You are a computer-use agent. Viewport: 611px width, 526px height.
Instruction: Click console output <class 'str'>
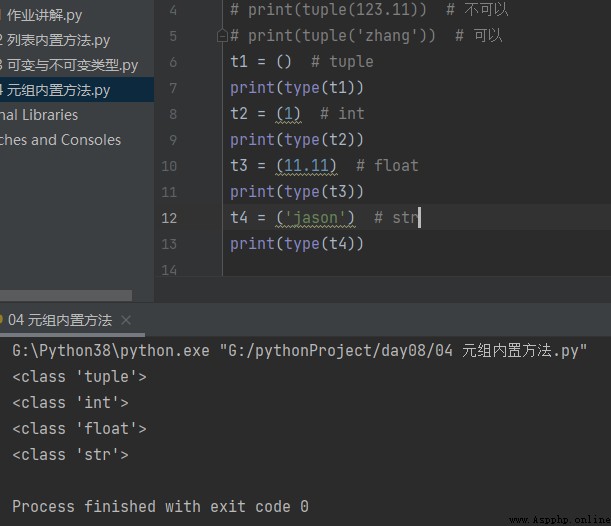tap(71, 455)
